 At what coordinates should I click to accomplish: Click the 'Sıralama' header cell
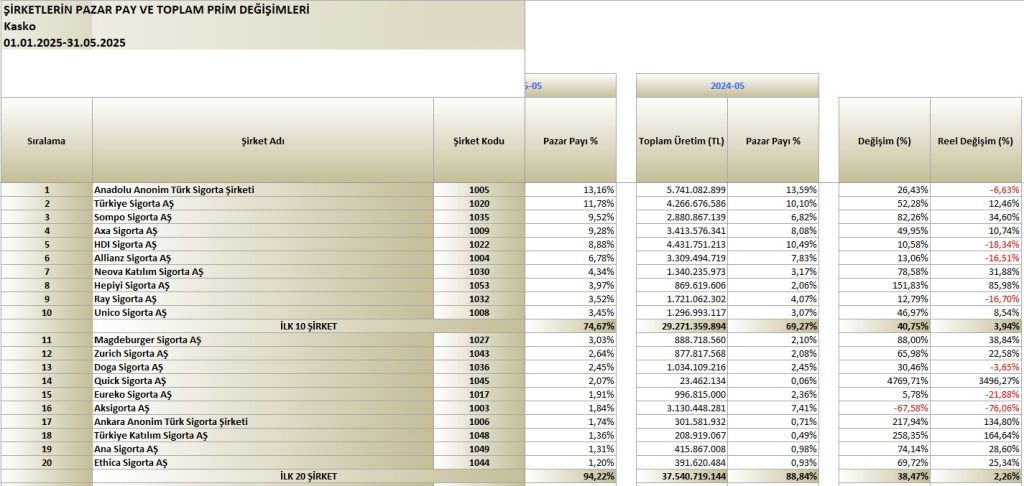46,140
